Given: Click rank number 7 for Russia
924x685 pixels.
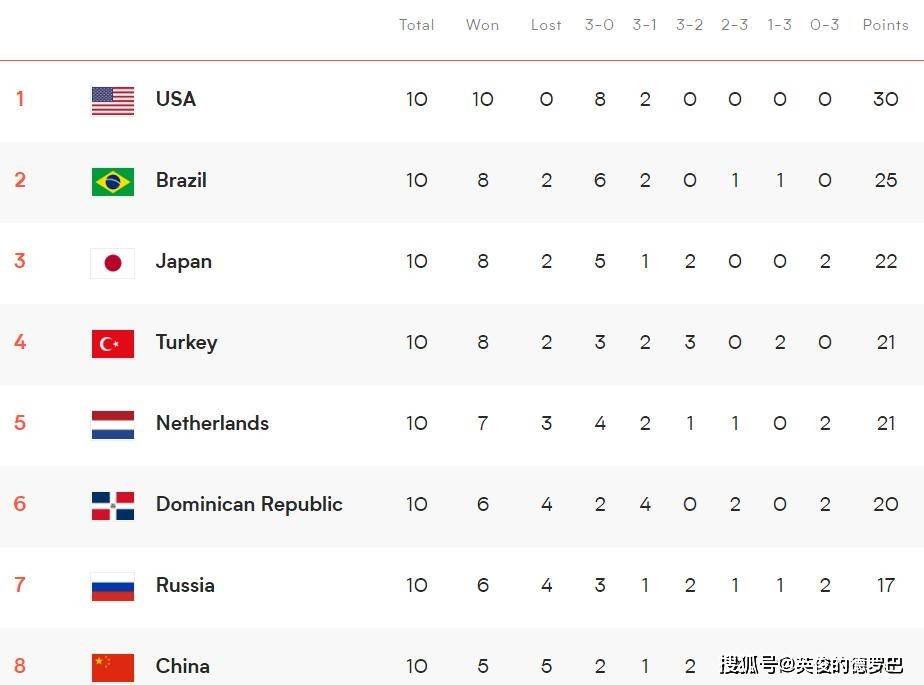Looking at the screenshot, I should point(20,585).
